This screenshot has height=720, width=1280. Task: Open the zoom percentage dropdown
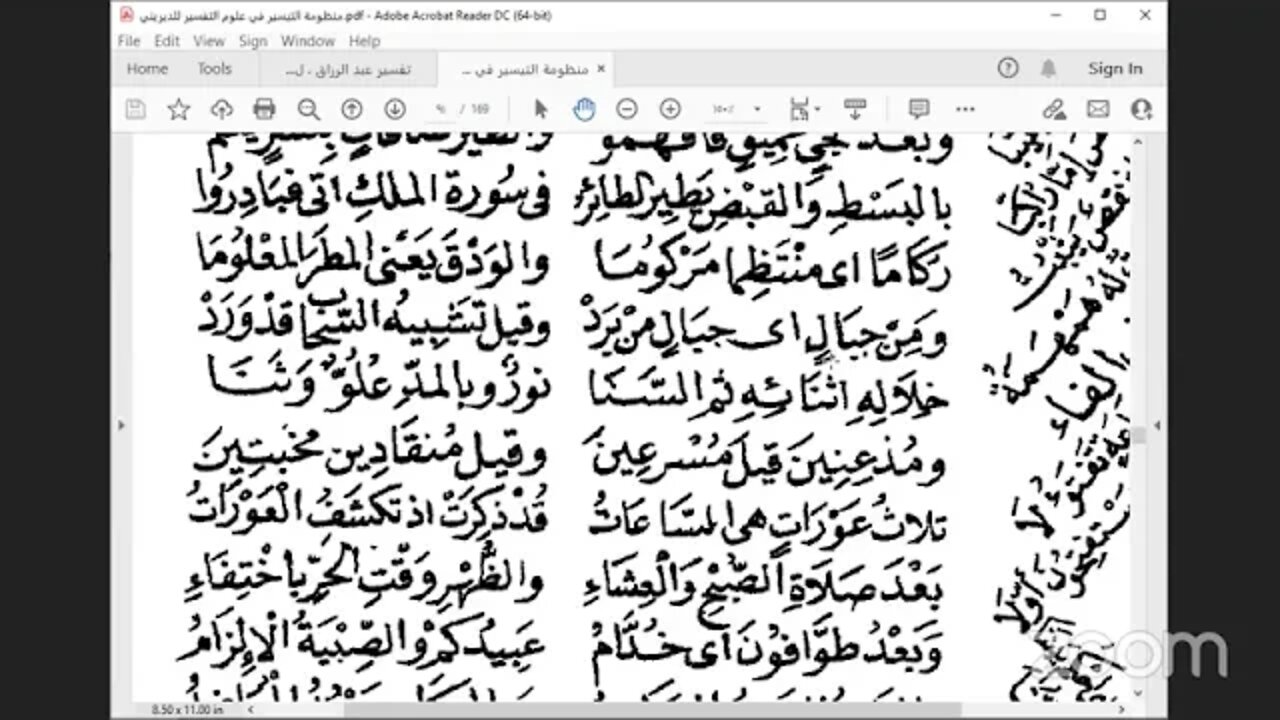(757, 110)
